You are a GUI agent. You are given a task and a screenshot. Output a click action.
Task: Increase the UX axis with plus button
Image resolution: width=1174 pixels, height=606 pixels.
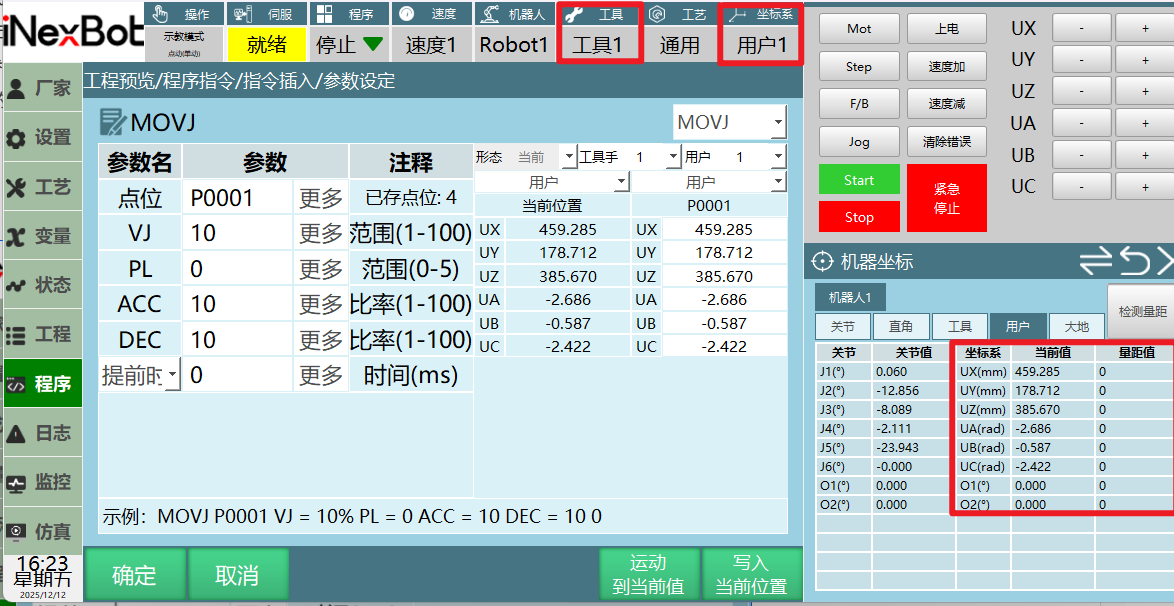(1145, 28)
